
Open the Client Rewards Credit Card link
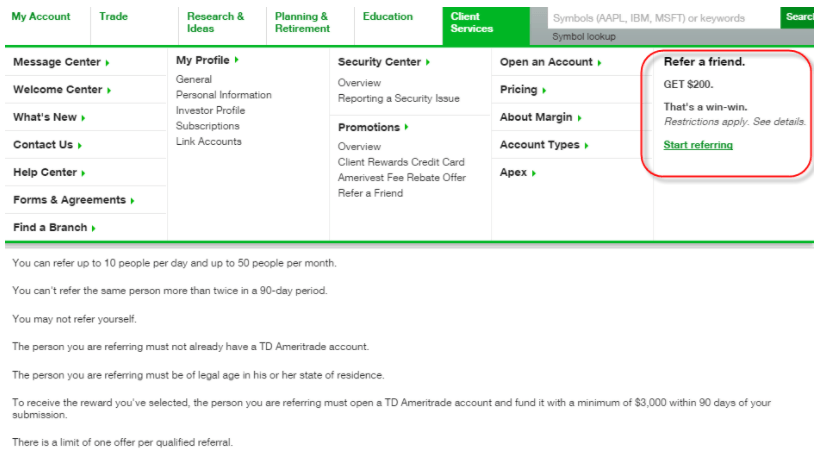pyautogui.click(x=401, y=162)
